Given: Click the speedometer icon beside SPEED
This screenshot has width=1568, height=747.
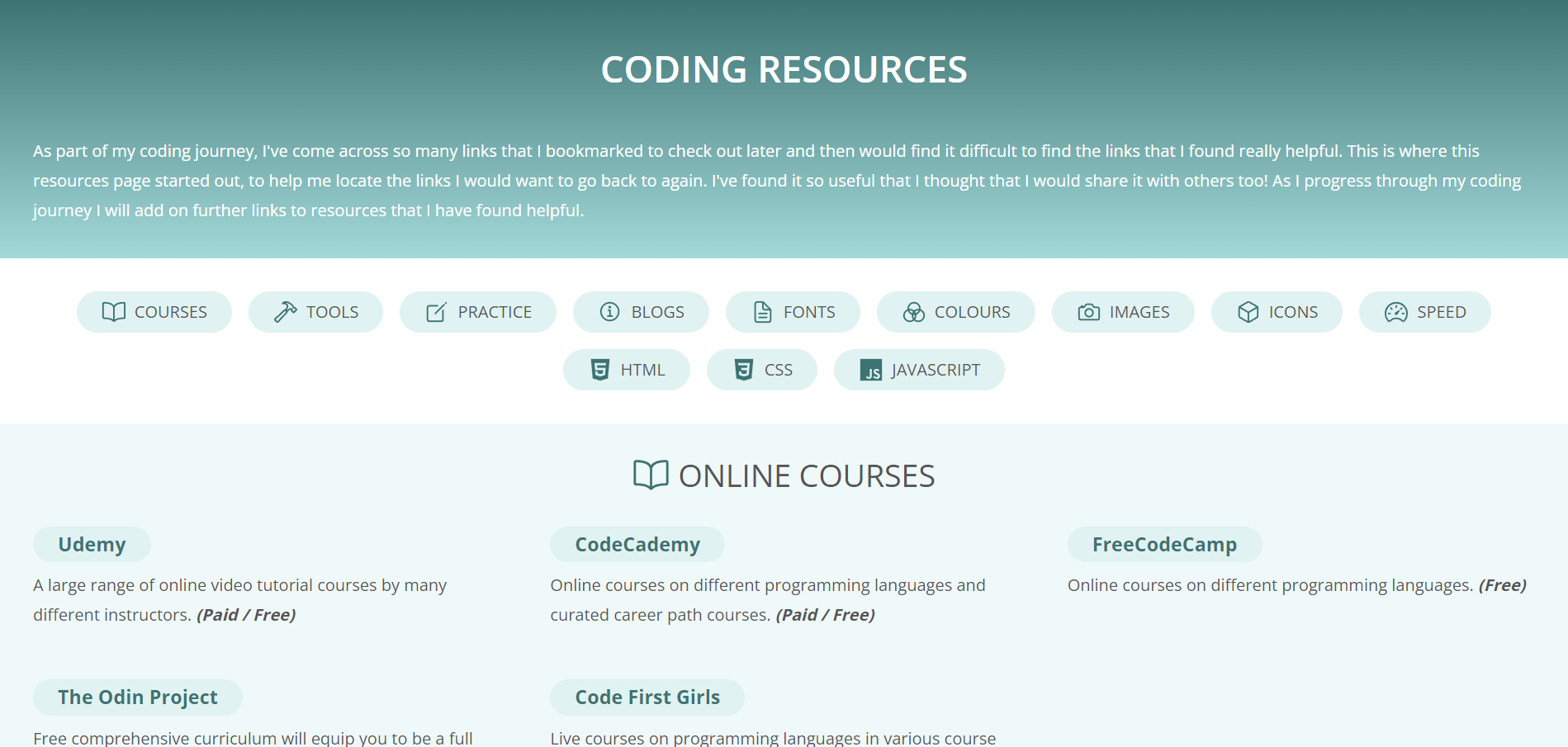Looking at the screenshot, I should (1395, 312).
